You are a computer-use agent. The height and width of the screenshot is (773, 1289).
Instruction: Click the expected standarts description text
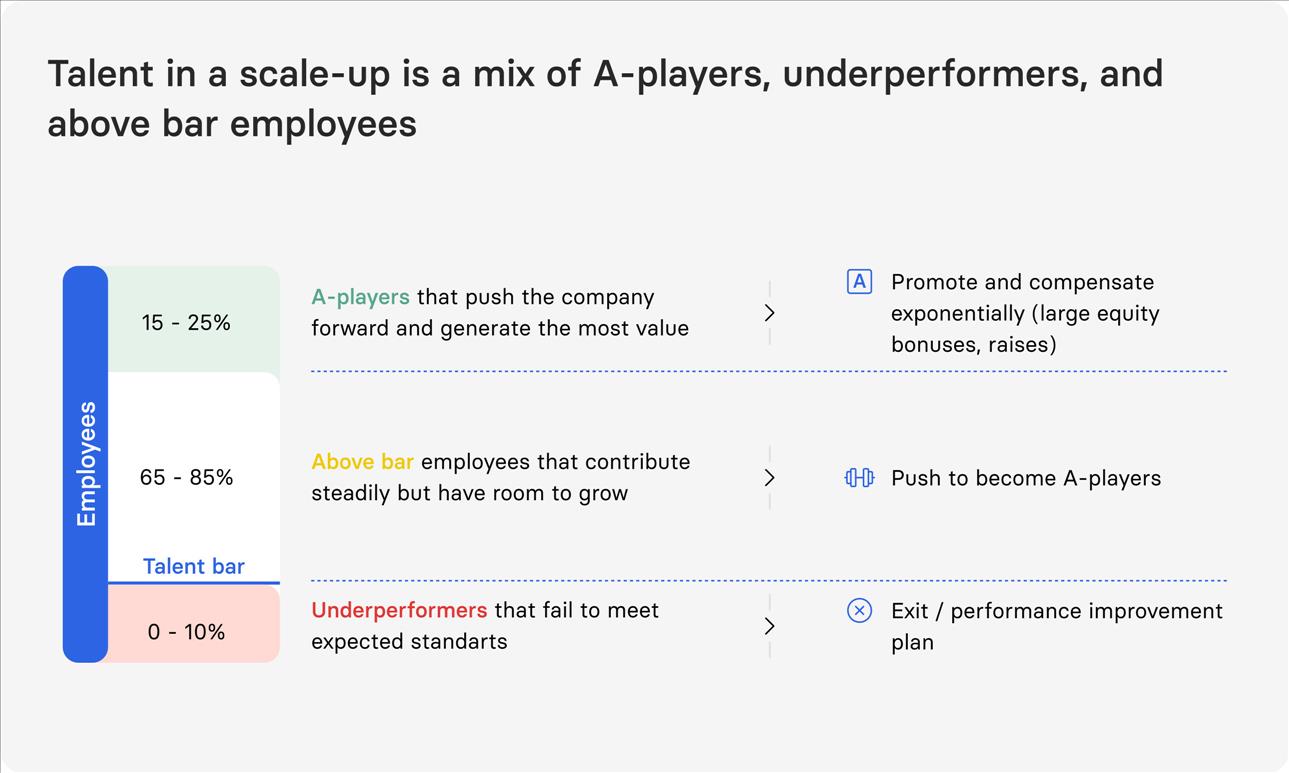pos(409,642)
